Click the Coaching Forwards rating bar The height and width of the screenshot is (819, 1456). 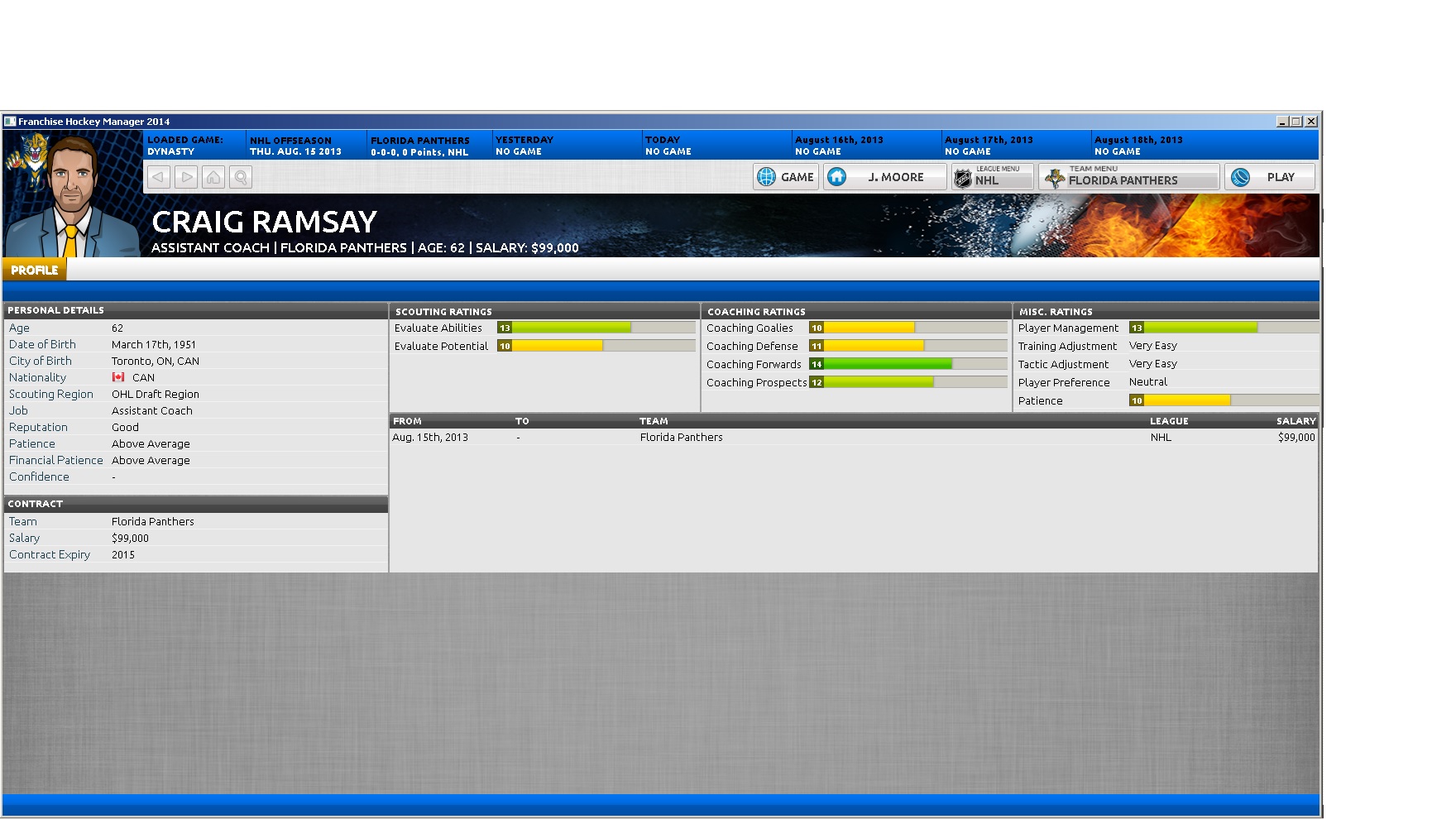click(908, 364)
